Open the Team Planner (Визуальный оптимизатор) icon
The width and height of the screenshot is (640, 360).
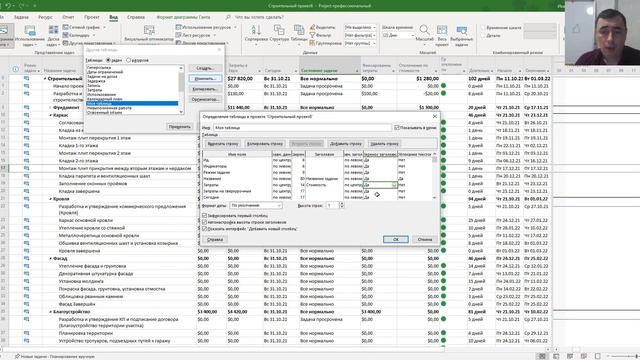pyautogui.click(x=149, y=30)
